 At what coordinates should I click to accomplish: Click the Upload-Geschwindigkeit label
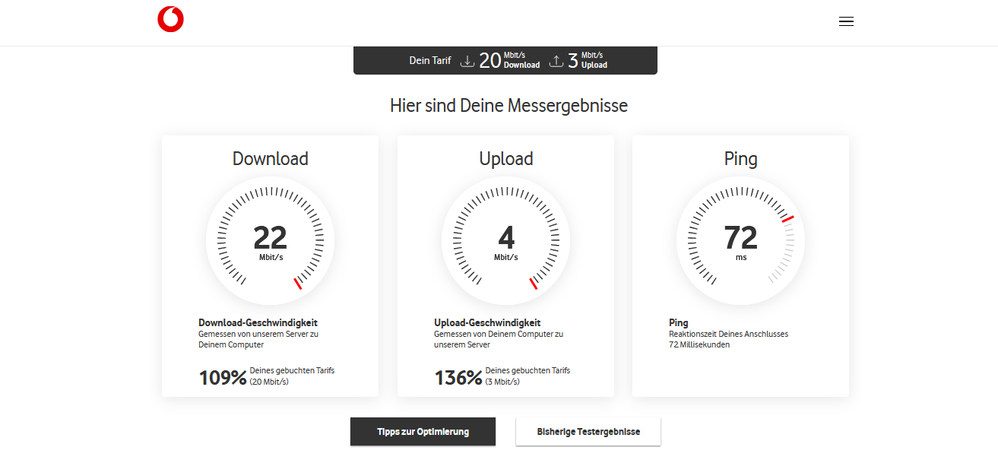(x=488, y=323)
